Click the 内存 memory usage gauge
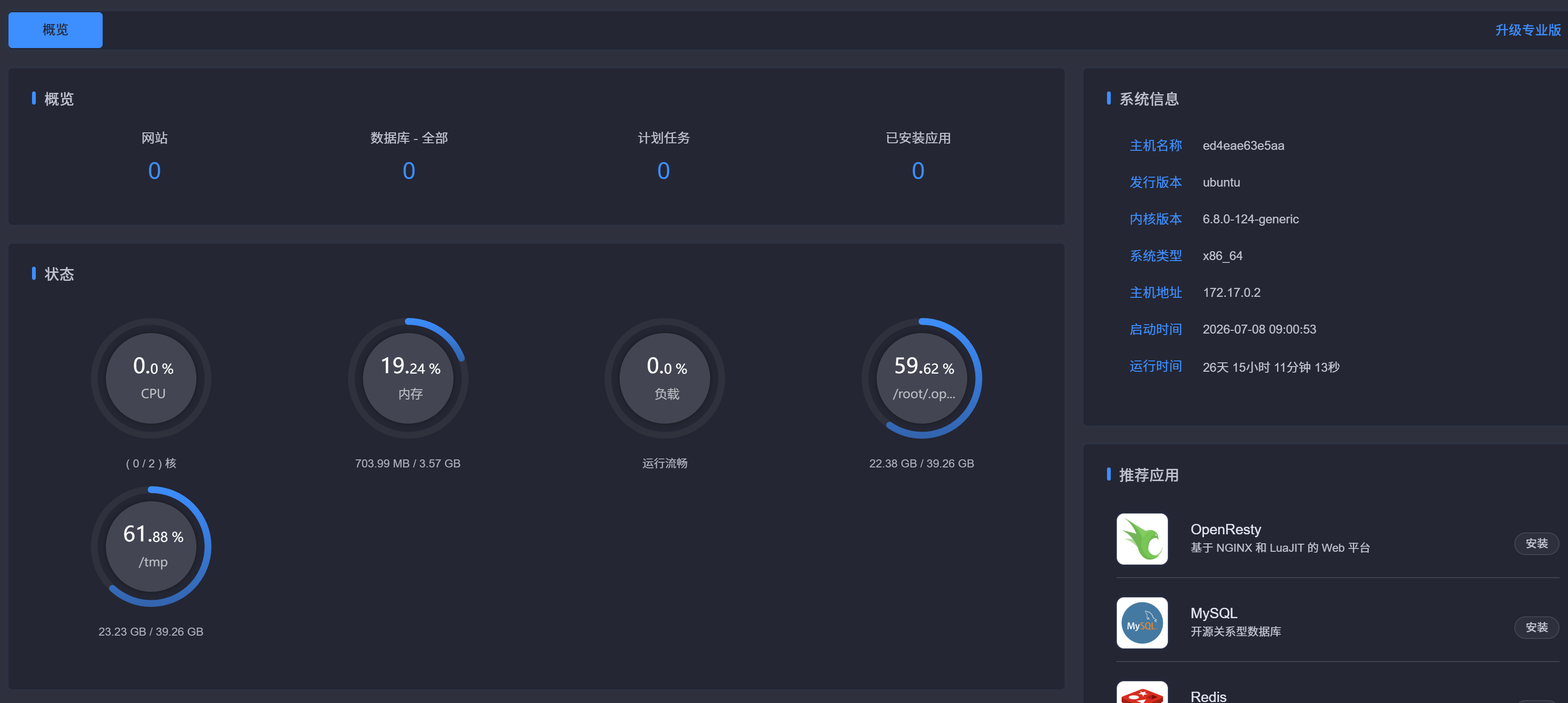Image resolution: width=1568 pixels, height=703 pixels. point(408,378)
